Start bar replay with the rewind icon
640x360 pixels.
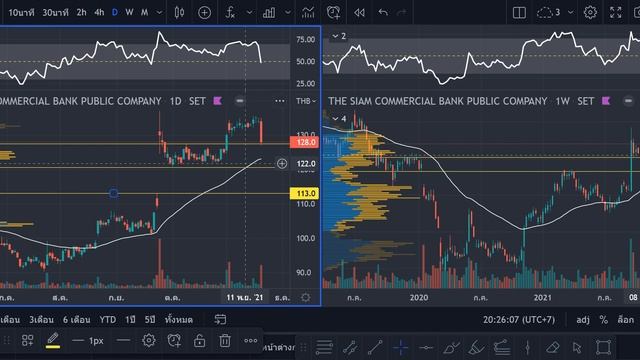pos(359,13)
